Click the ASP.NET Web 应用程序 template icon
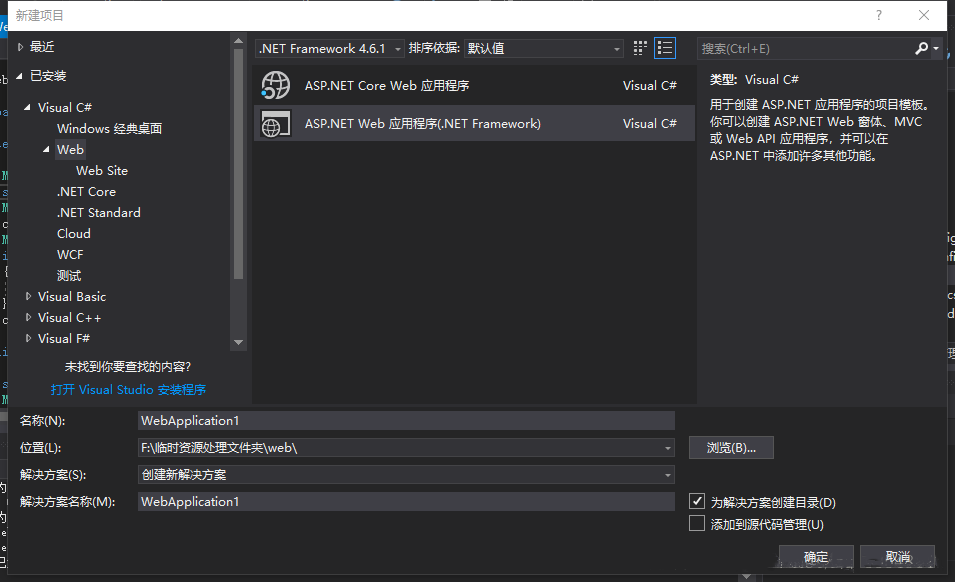The height and width of the screenshot is (582, 955). tap(276, 124)
